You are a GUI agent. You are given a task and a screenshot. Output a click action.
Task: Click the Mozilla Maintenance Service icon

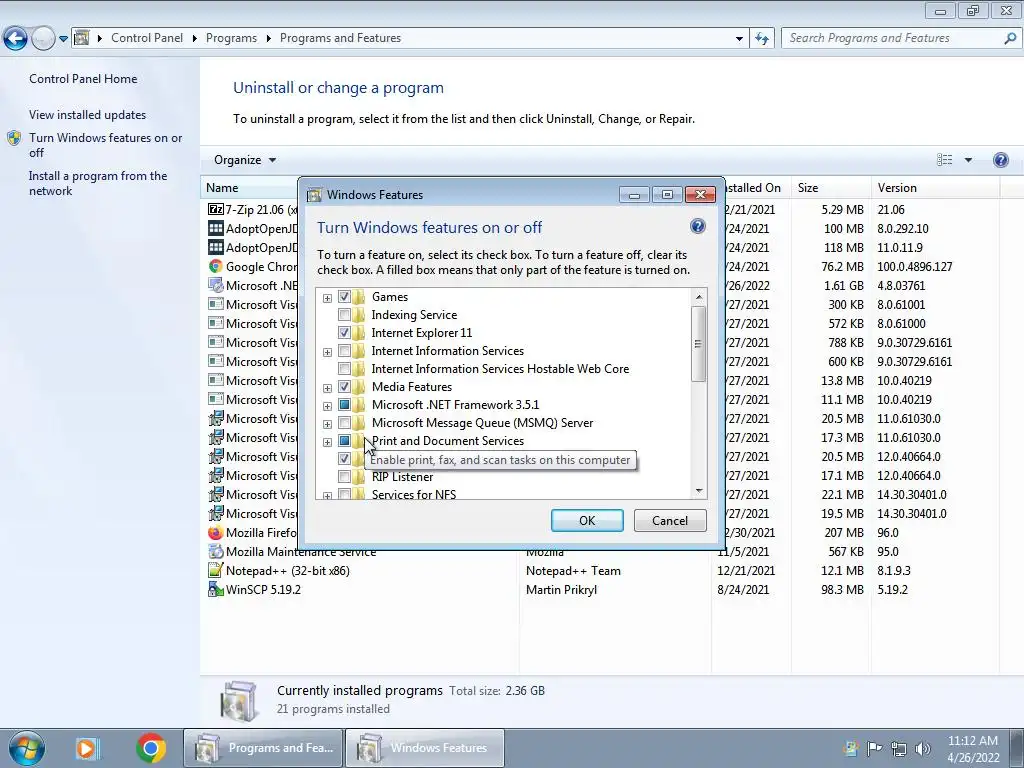coord(216,552)
